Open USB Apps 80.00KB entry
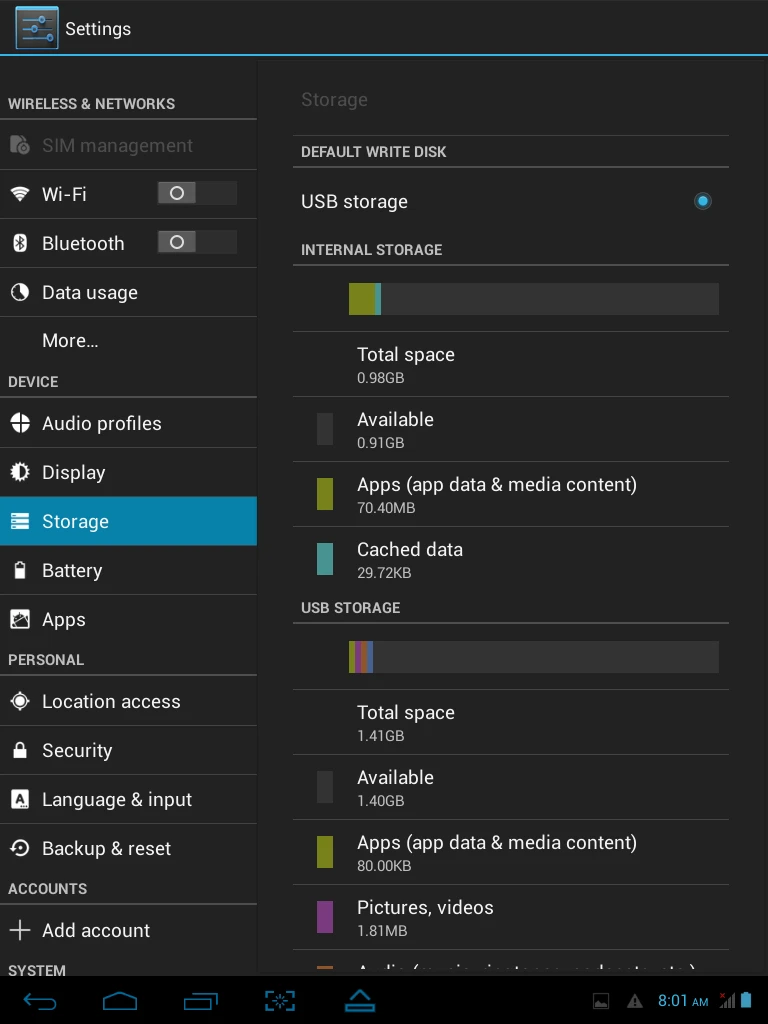 tap(511, 852)
